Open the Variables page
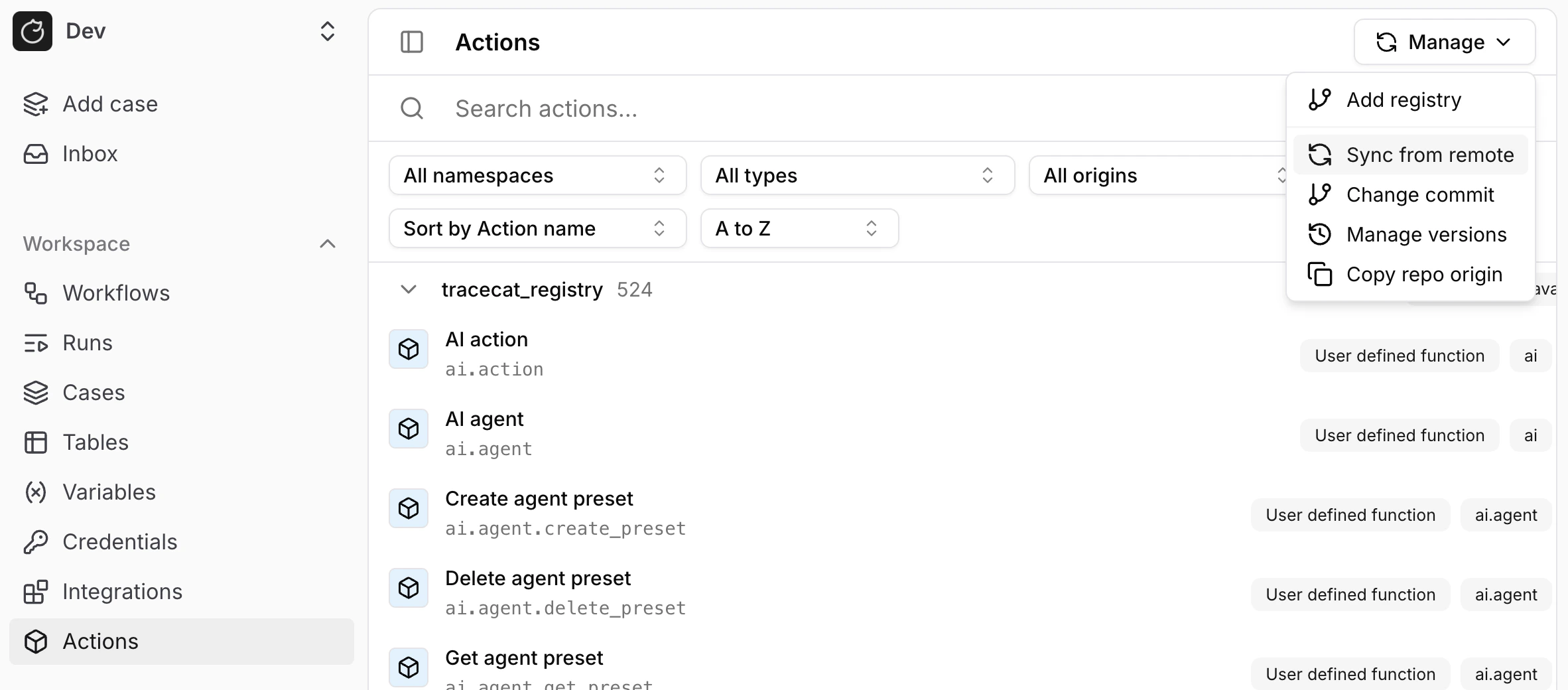Viewport: 1568px width, 690px height. click(109, 492)
